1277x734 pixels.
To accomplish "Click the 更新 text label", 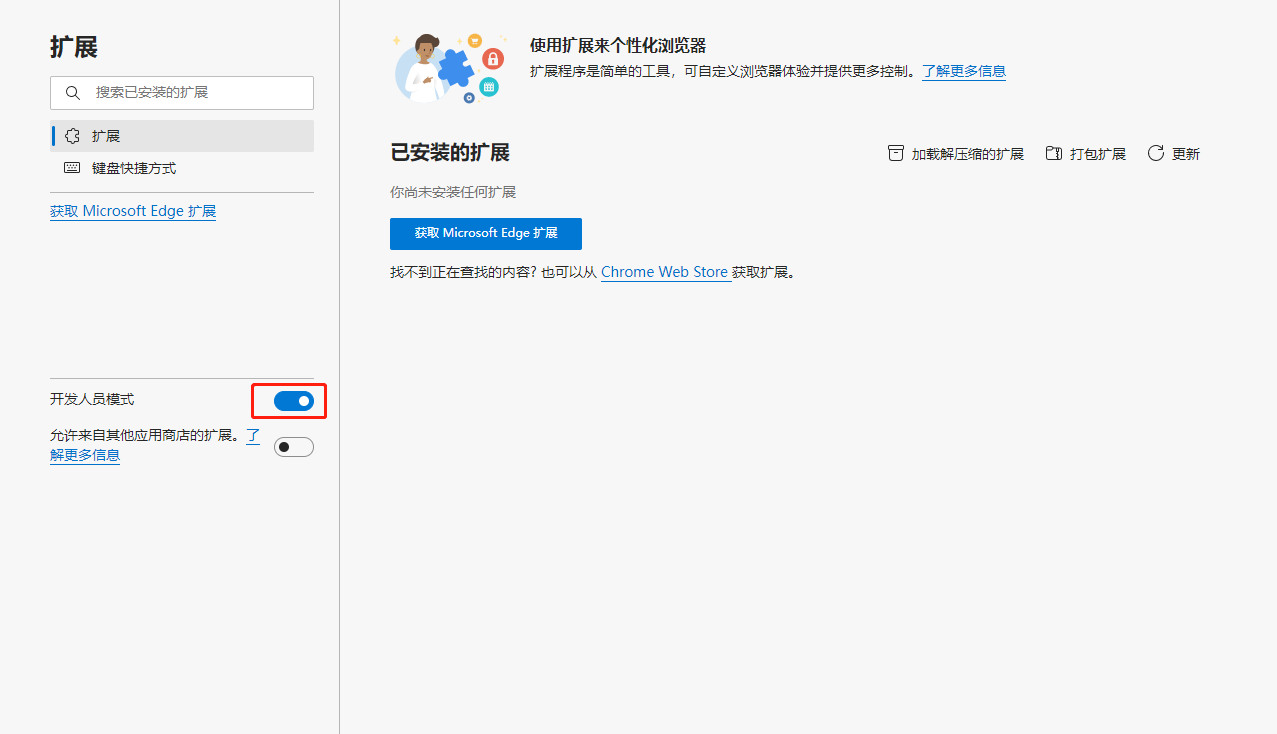I will pos(1186,154).
